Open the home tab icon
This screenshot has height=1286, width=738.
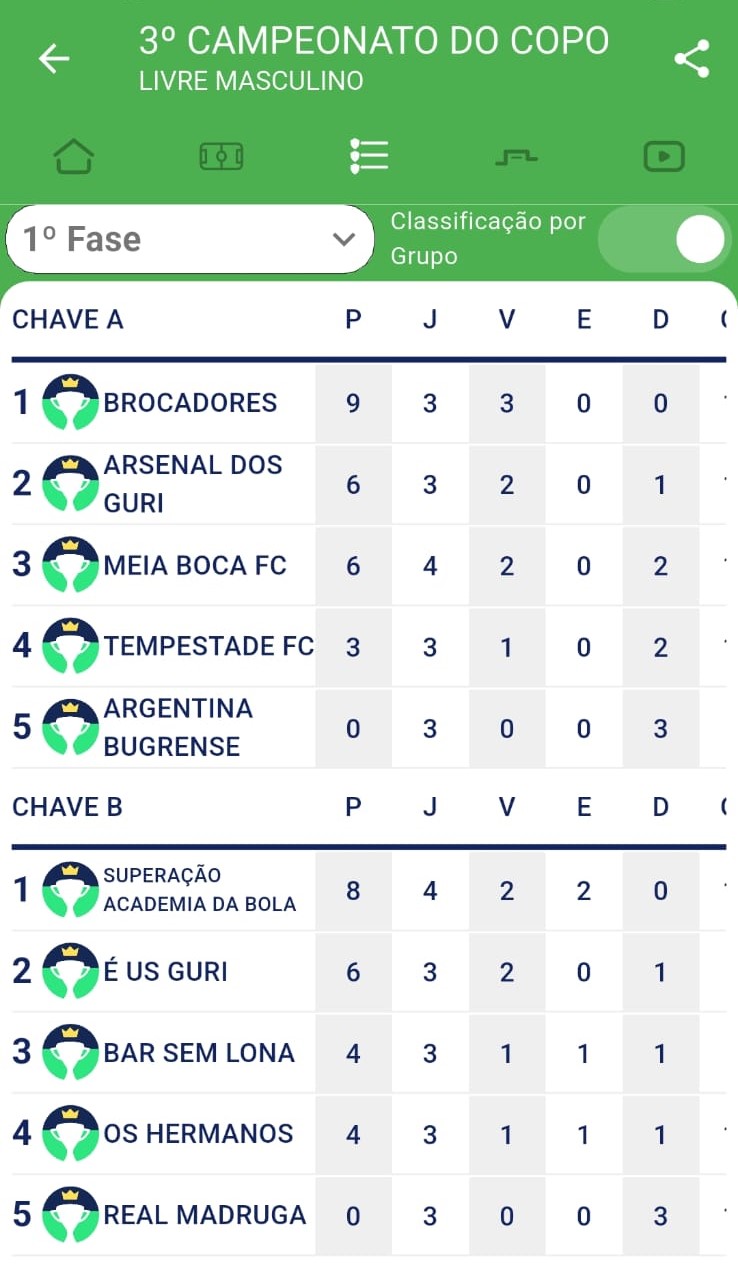74,157
